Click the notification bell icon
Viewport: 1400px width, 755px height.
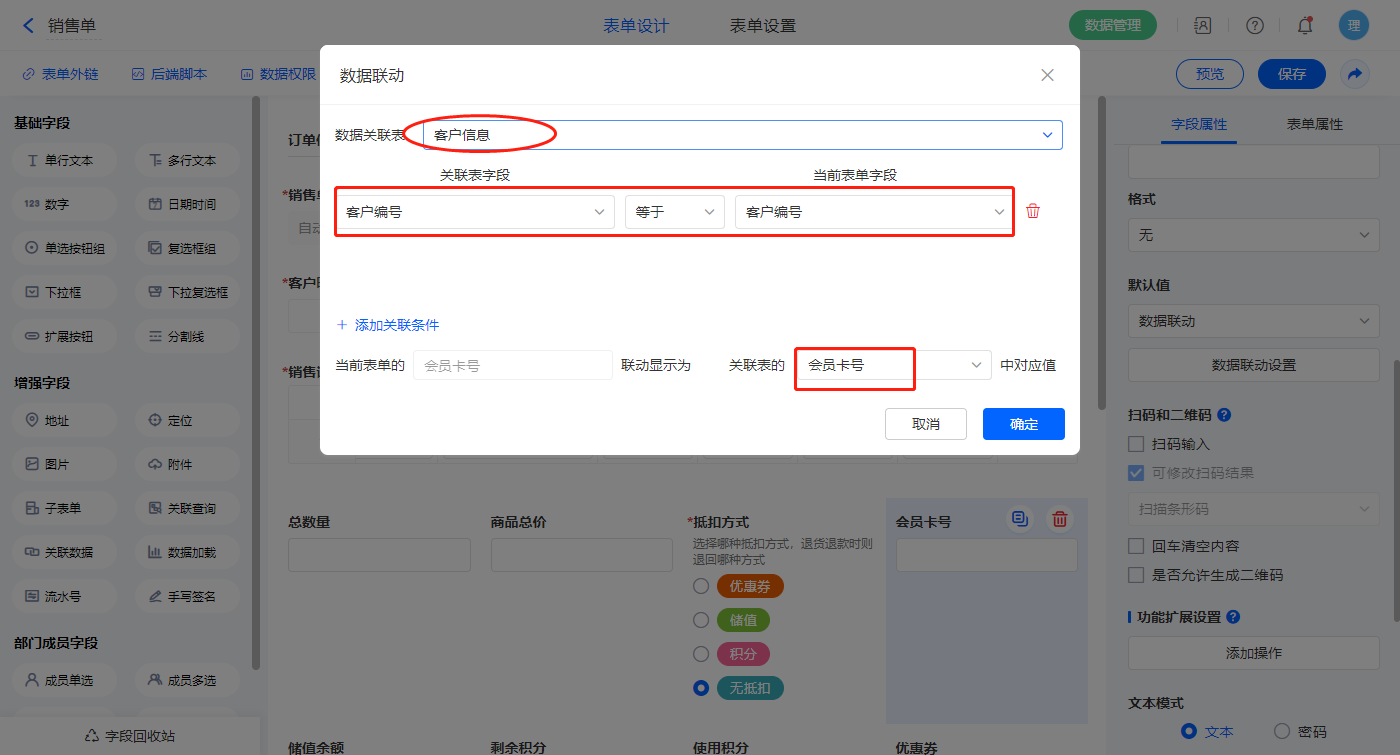click(x=1304, y=26)
